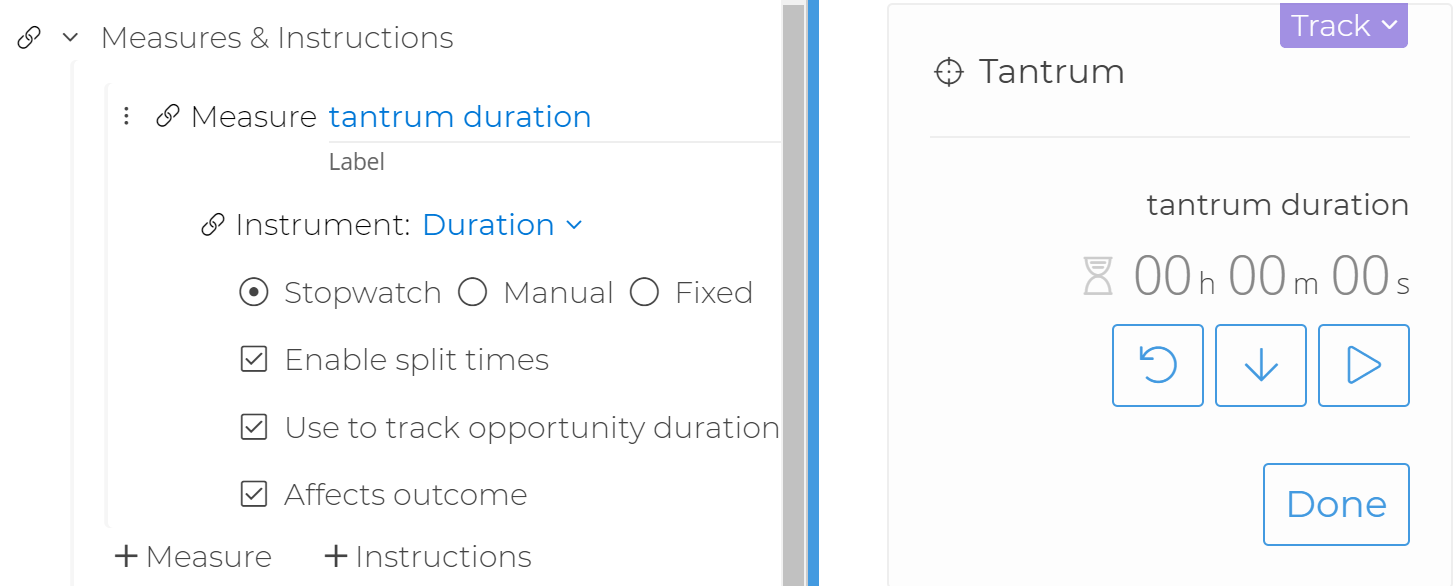Click + Instructions to add instructions
1456x586 pixels.
click(x=427, y=556)
